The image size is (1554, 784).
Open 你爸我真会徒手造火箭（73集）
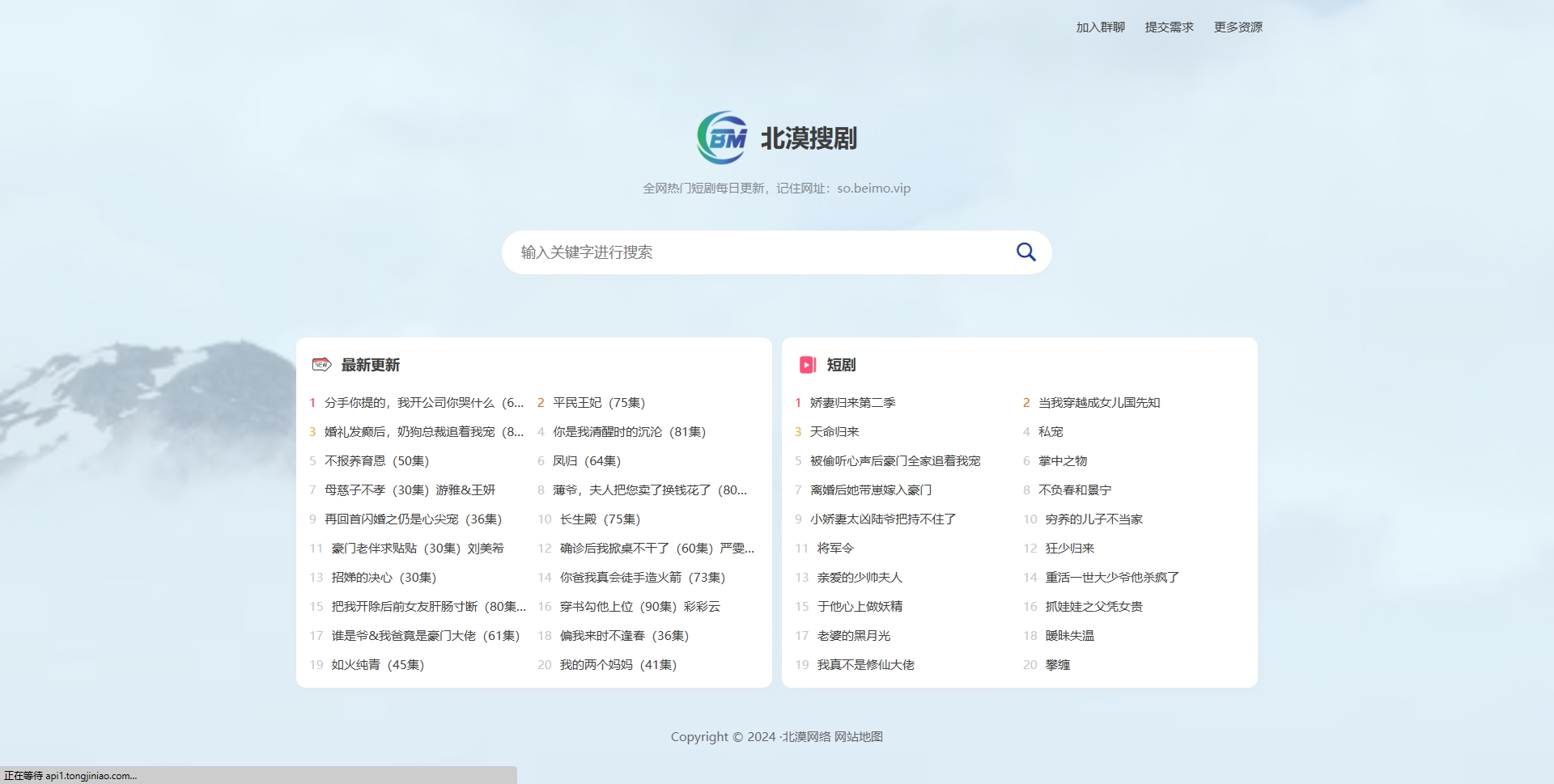tap(643, 577)
